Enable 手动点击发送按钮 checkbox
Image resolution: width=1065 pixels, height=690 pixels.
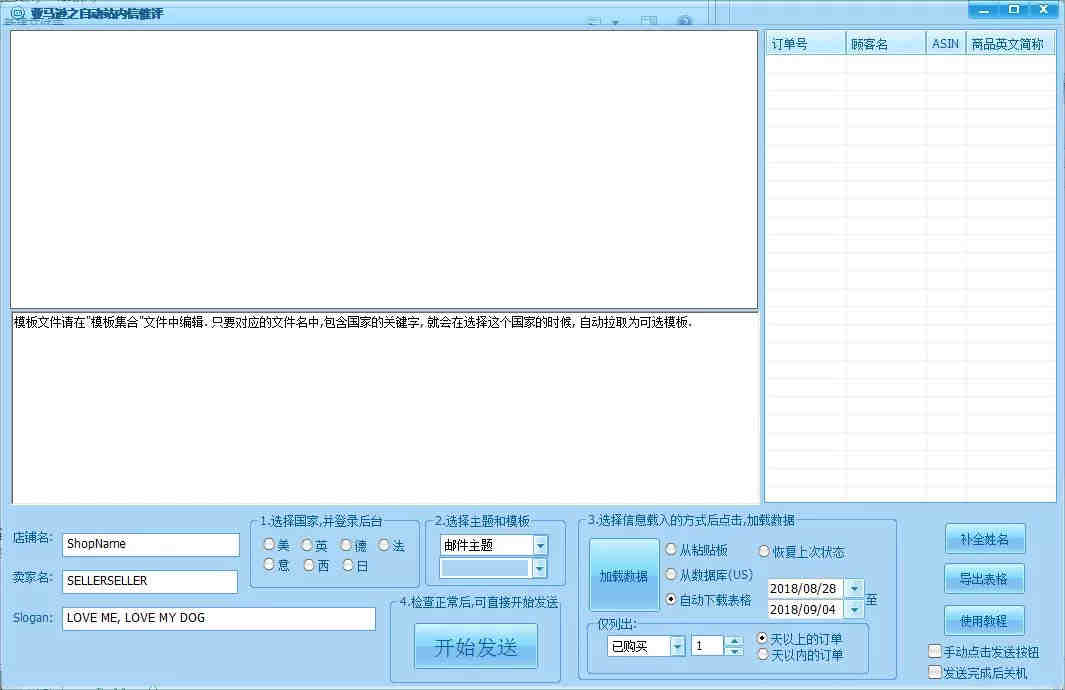pyautogui.click(x=935, y=651)
